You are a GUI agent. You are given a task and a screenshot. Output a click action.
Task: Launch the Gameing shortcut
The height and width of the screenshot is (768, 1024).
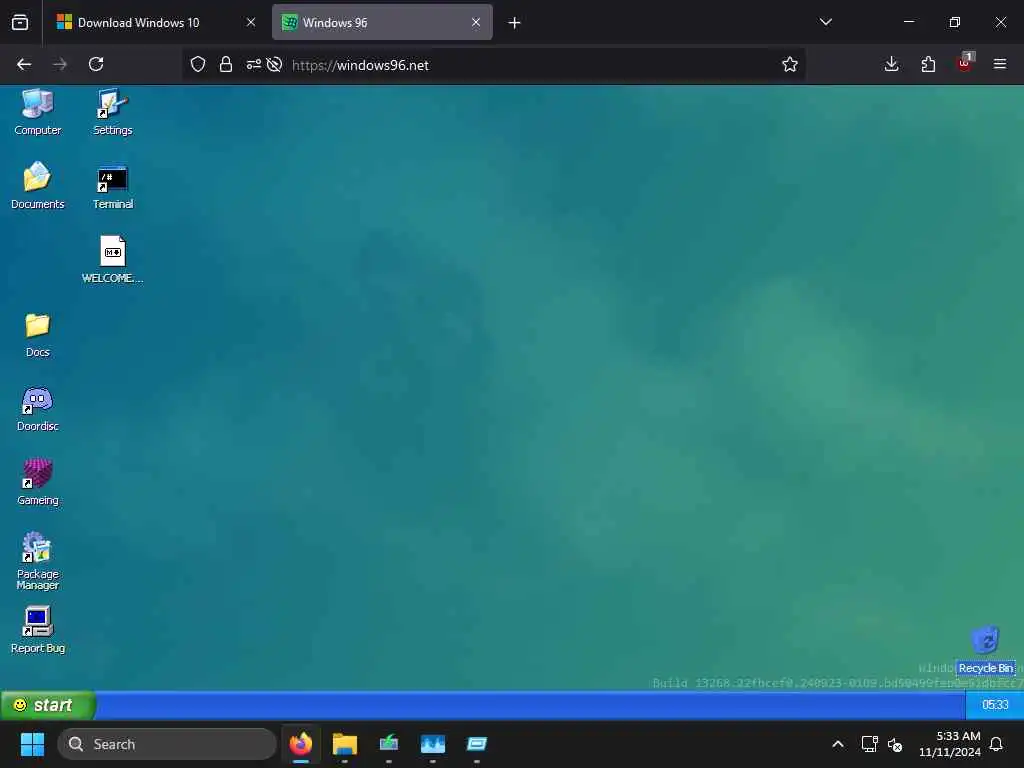coord(37,481)
